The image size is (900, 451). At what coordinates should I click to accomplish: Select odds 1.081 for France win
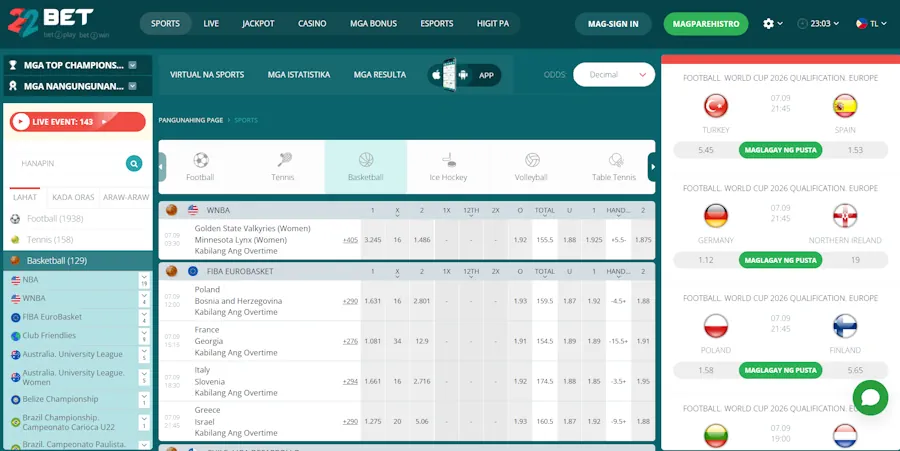coord(373,341)
